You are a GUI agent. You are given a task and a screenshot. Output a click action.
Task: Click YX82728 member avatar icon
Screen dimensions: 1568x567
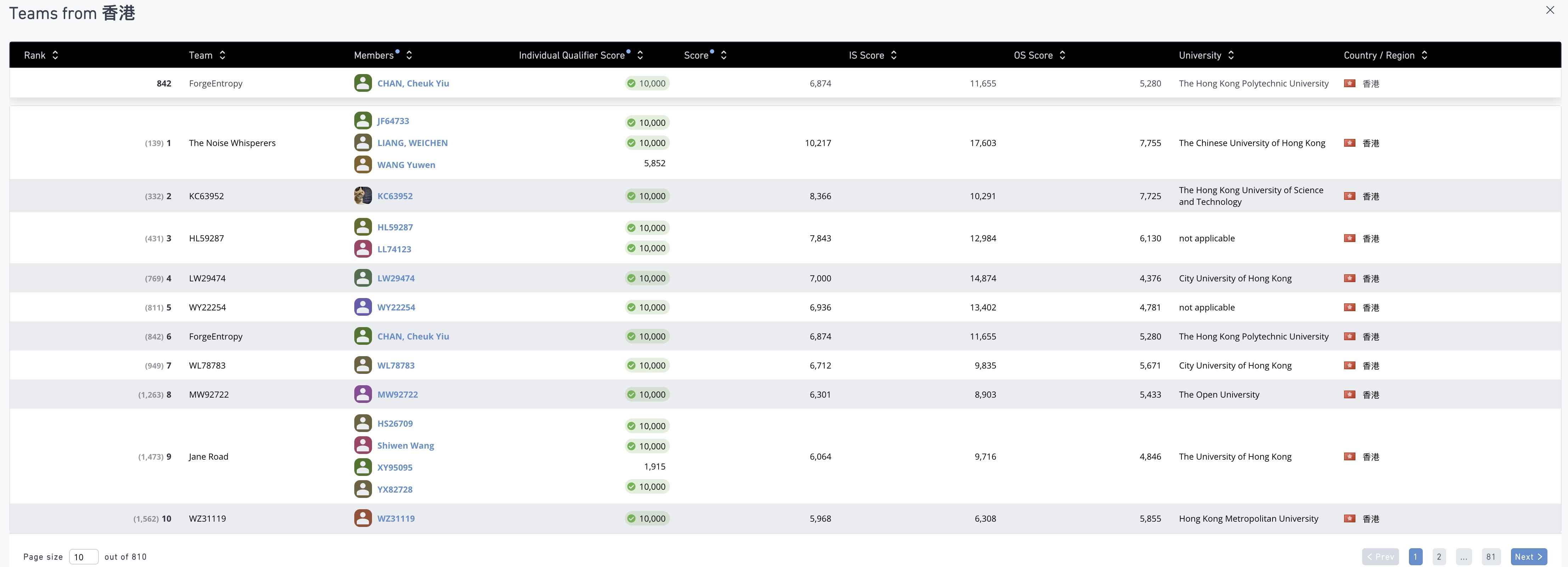click(363, 488)
